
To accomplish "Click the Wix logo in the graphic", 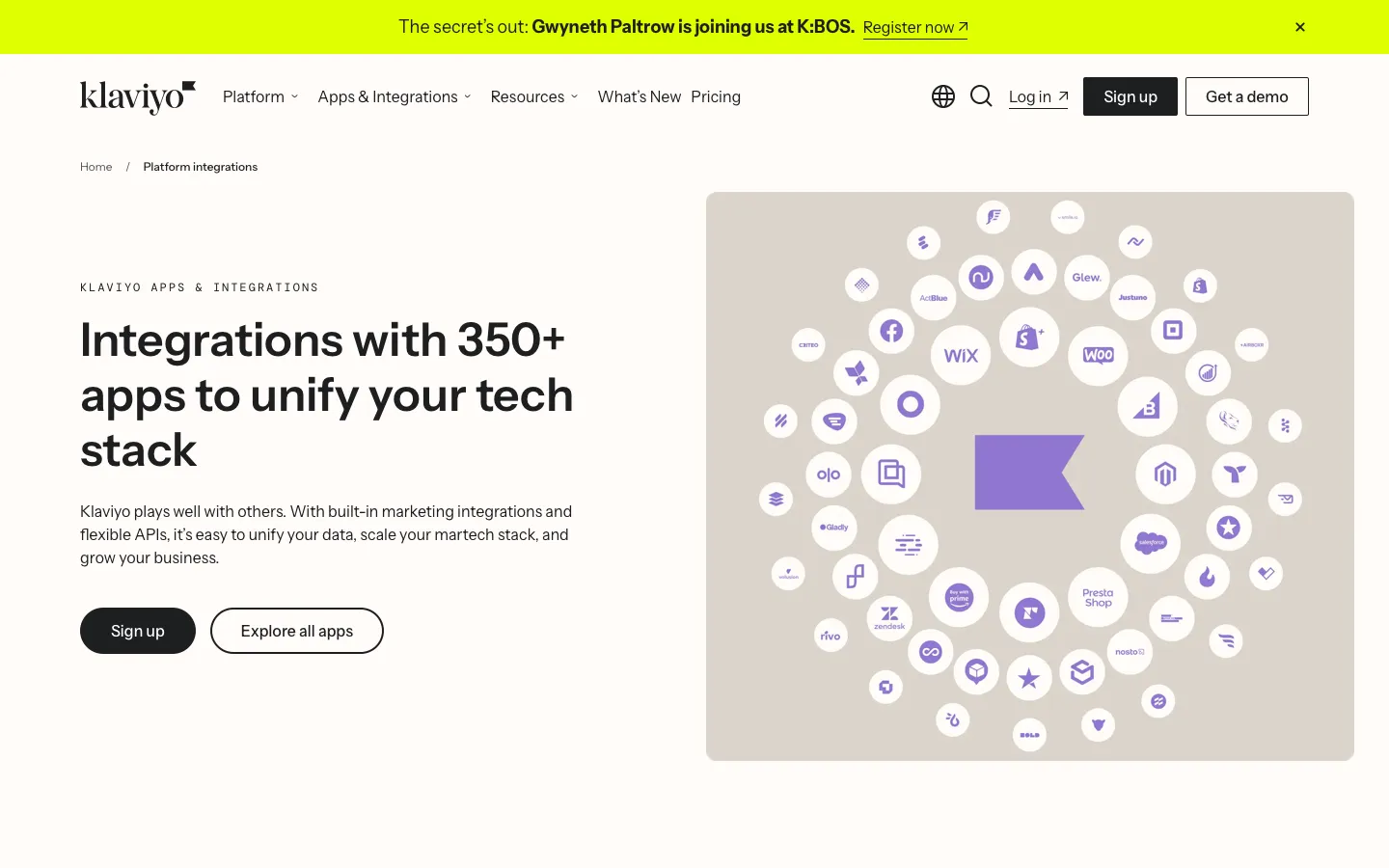I will (961, 356).
